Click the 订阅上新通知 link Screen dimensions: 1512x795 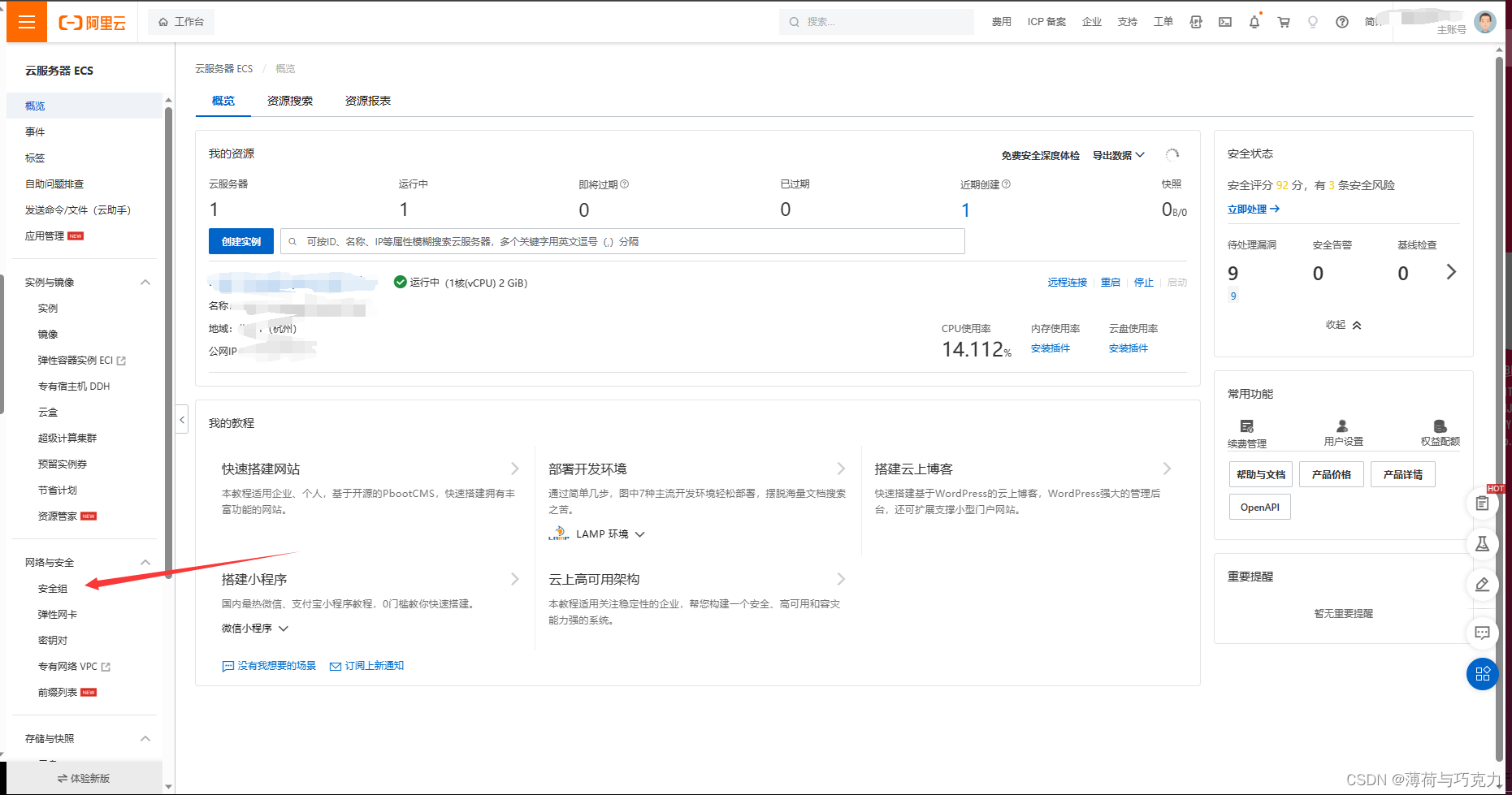tap(366, 666)
